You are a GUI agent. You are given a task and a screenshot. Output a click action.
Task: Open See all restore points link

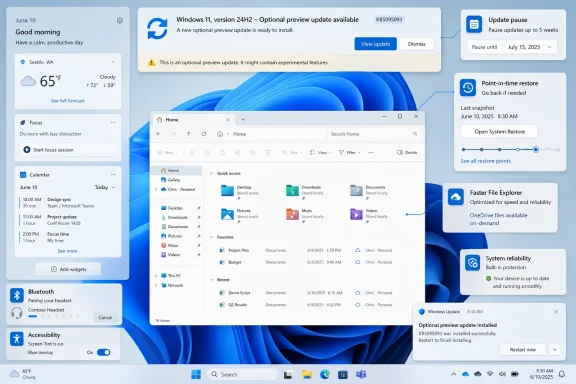pos(485,161)
